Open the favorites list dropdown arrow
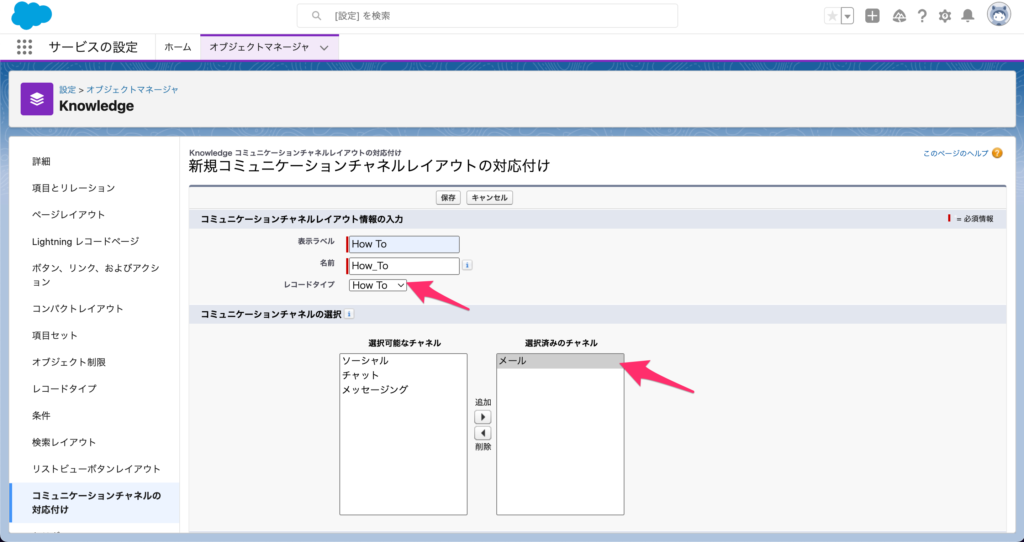This screenshot has width=1024, height=542. [847, 16]
